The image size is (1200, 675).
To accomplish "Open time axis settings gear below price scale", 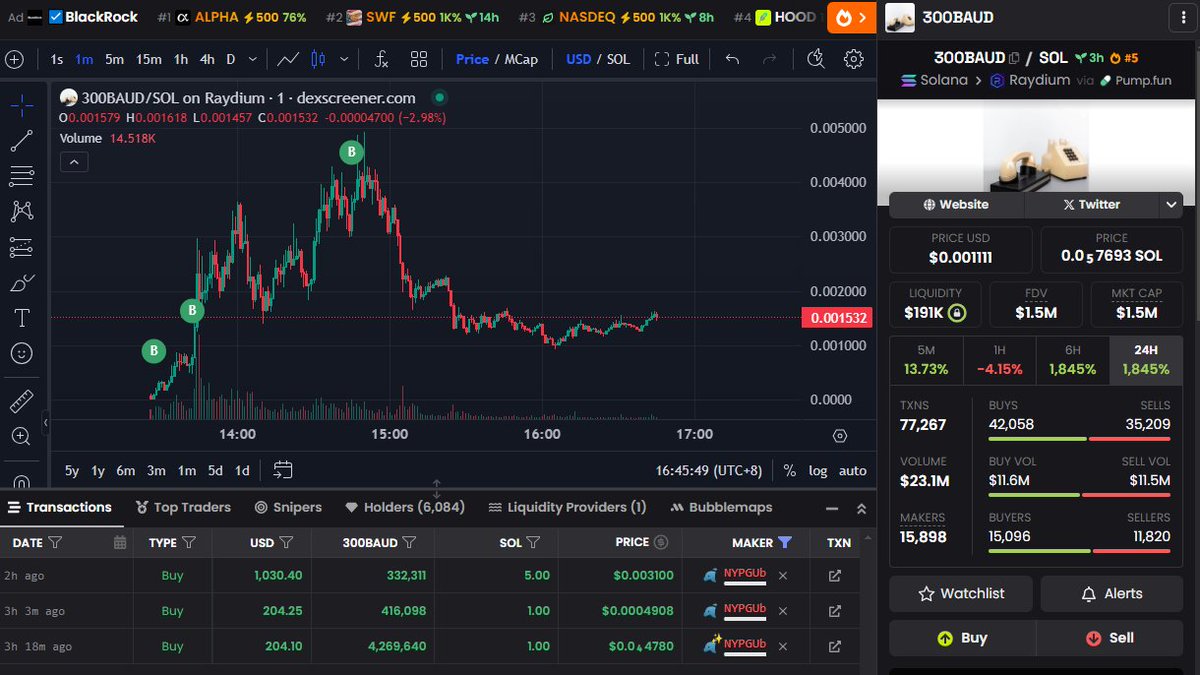I will pos(840,435).
